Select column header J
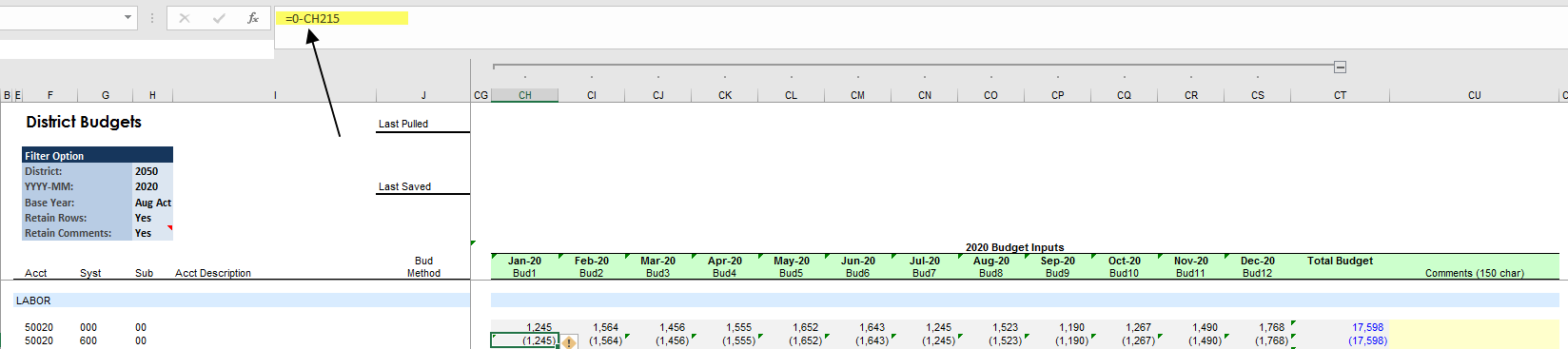The height and width of the screenshot is (349, 1568). tap(423, 95)
